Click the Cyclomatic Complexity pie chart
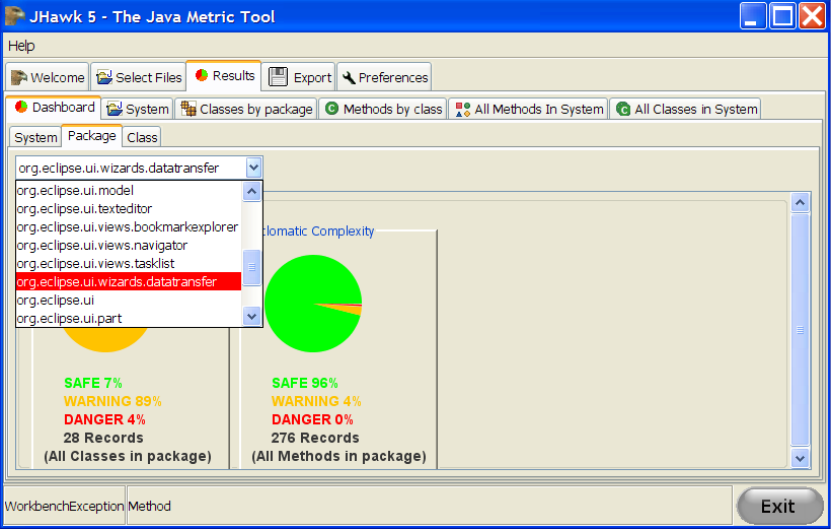831x529 pixels. (x=313, y=304)
